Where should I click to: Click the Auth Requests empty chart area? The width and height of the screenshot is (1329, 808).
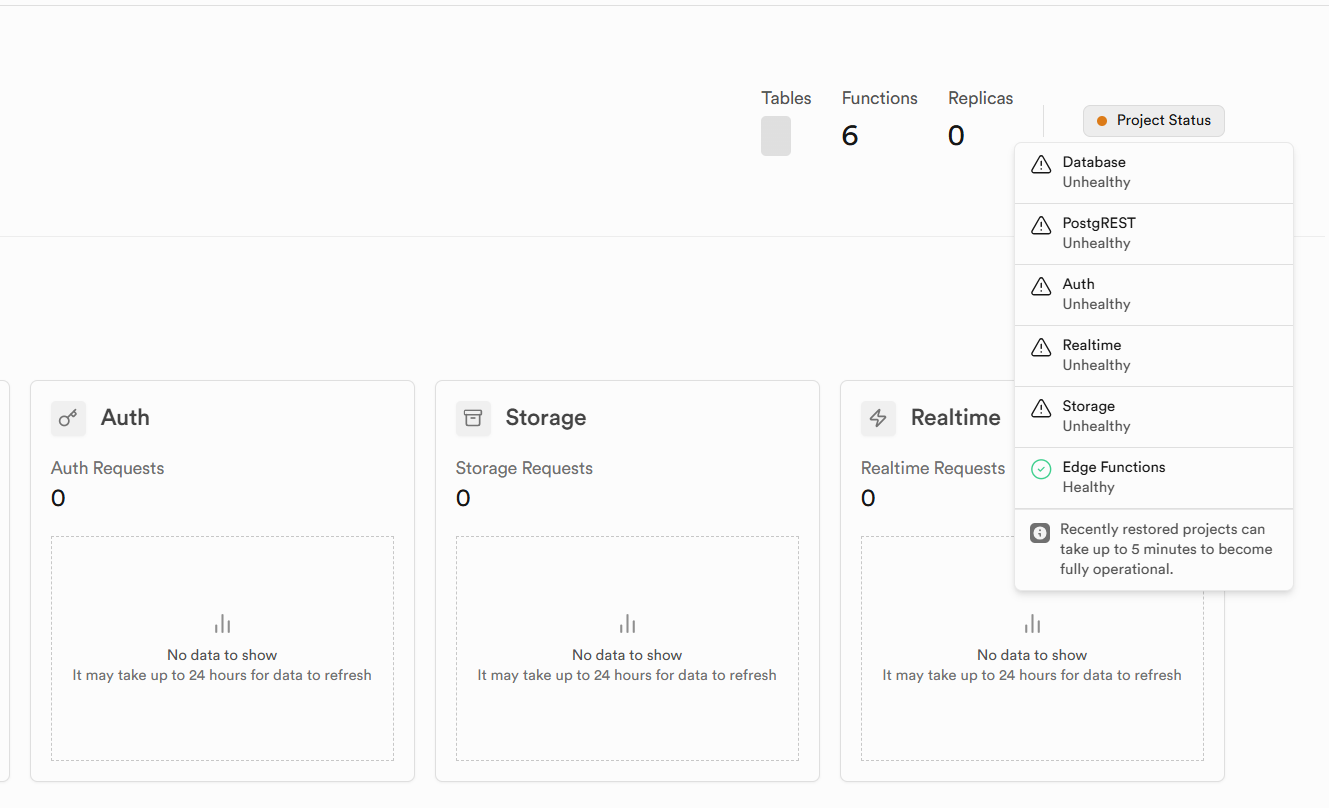[x=222, y=648]
